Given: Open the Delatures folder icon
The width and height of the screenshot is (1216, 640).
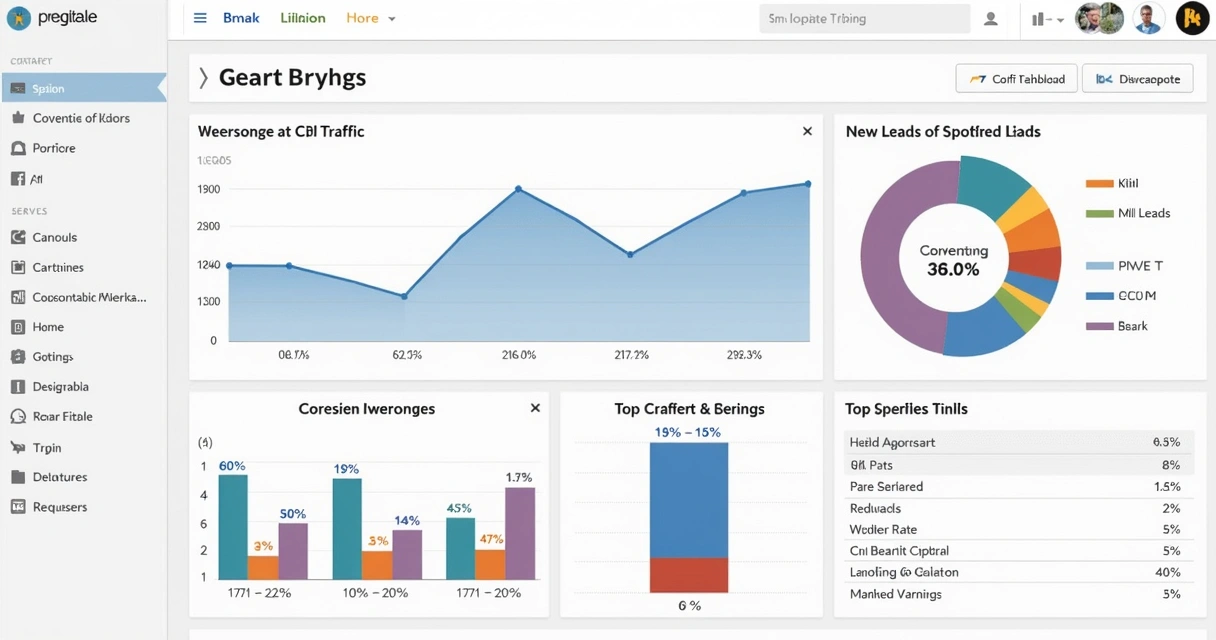Looking at the screenshot, I should point(18,477).
